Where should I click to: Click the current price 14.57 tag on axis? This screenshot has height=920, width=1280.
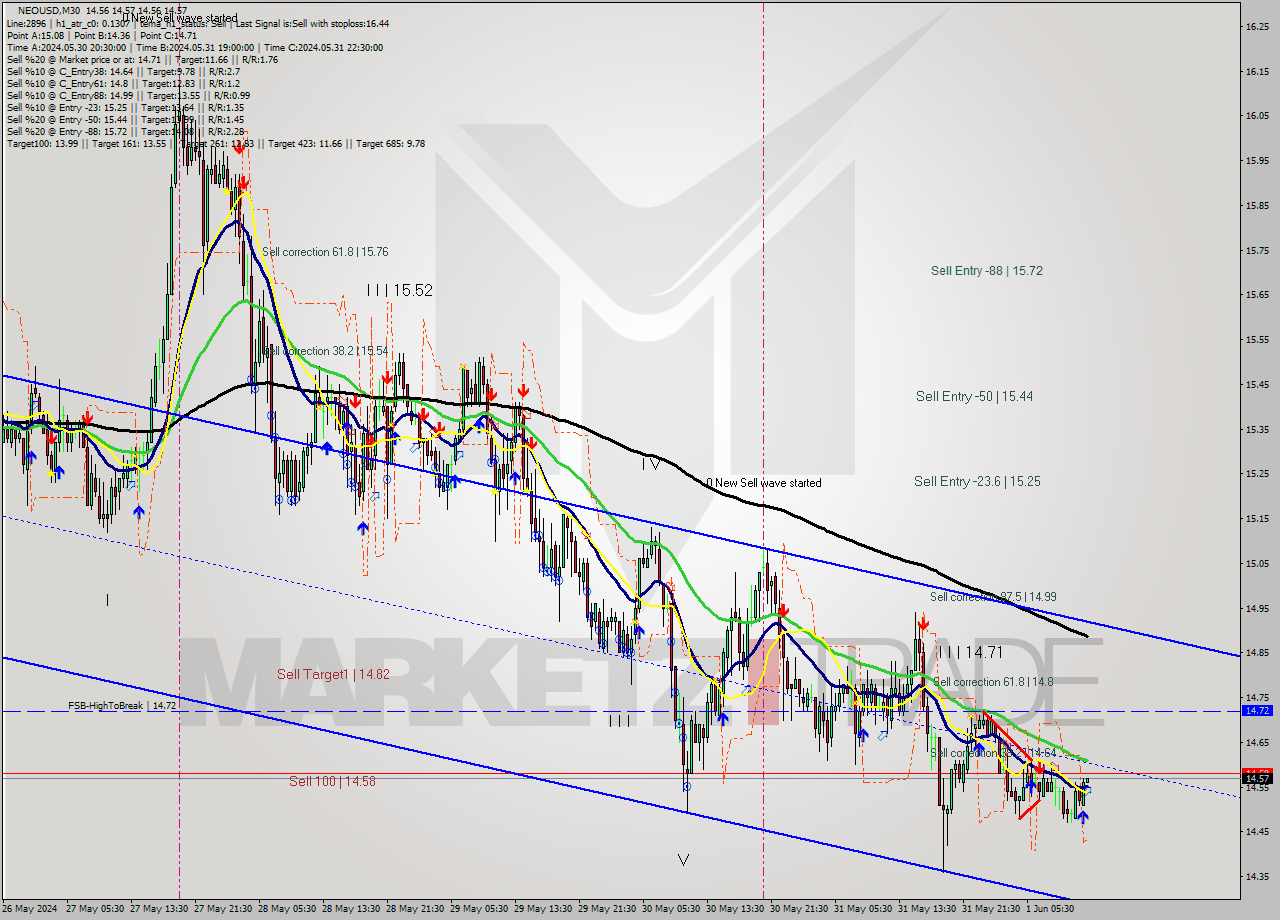[1256, 778]
